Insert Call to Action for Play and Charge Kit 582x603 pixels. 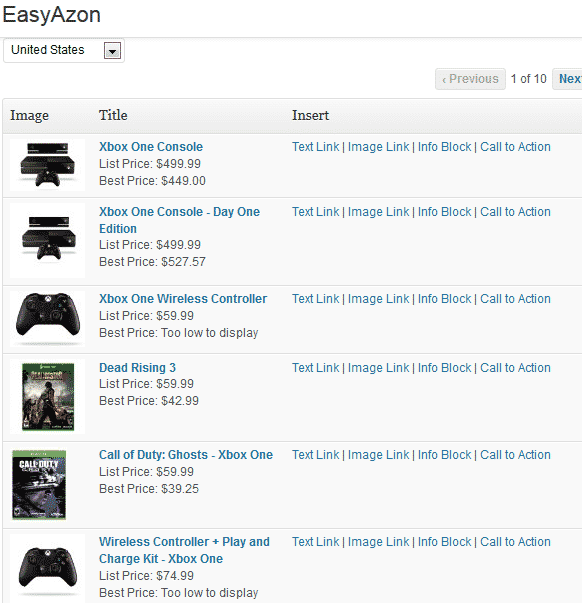(x=515, y=541)
